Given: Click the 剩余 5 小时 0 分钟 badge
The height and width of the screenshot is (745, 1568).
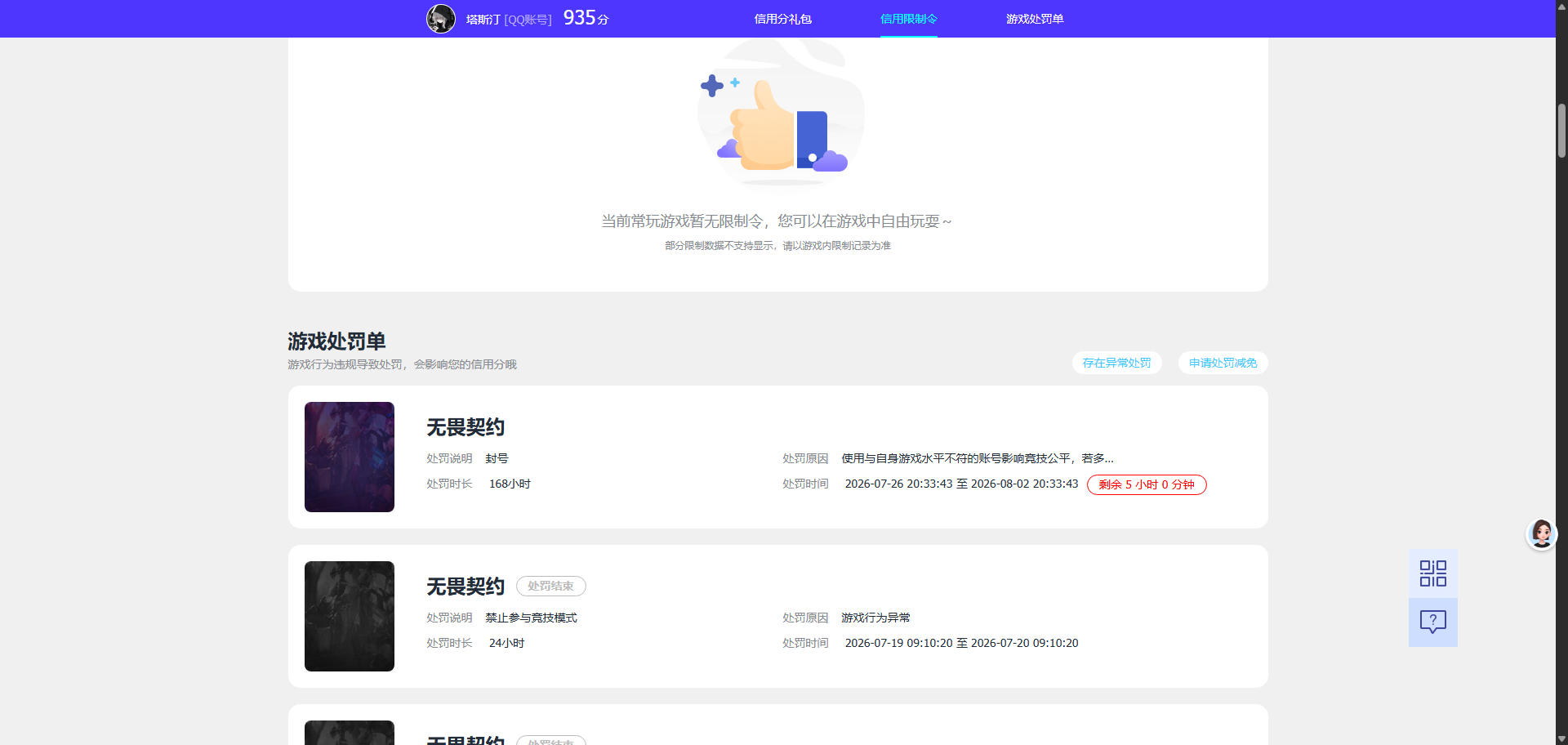Looking at the screenshot, I should 1147,484.
